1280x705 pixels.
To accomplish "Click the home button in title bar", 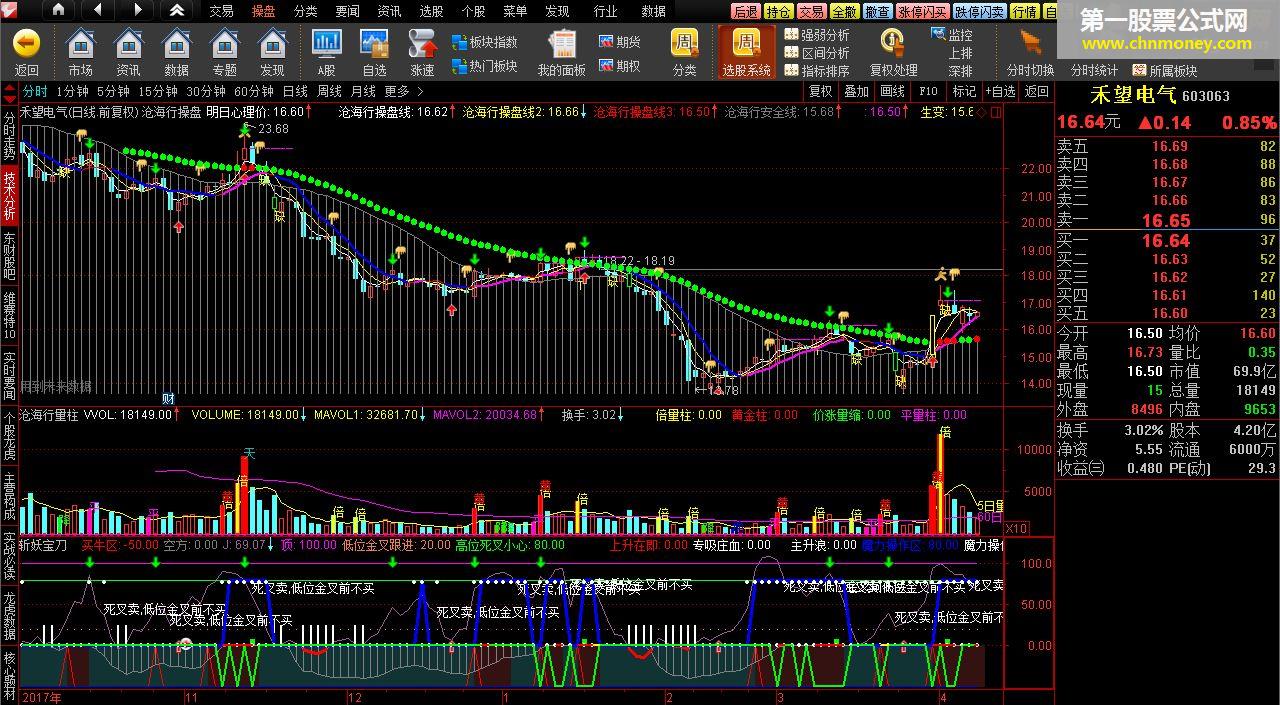I will (x=58, y=10).
